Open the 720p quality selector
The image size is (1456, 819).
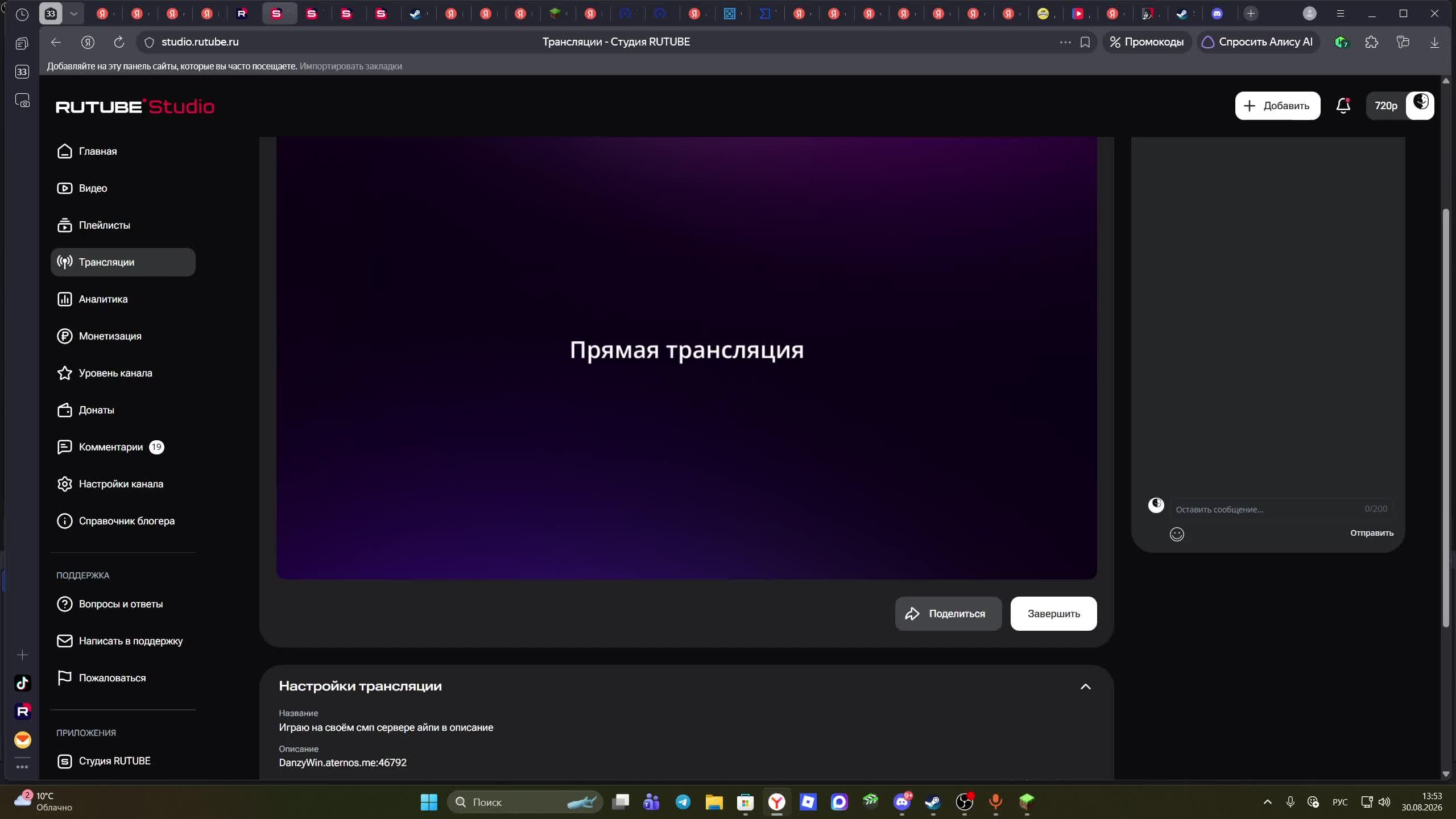[1386, 106]
